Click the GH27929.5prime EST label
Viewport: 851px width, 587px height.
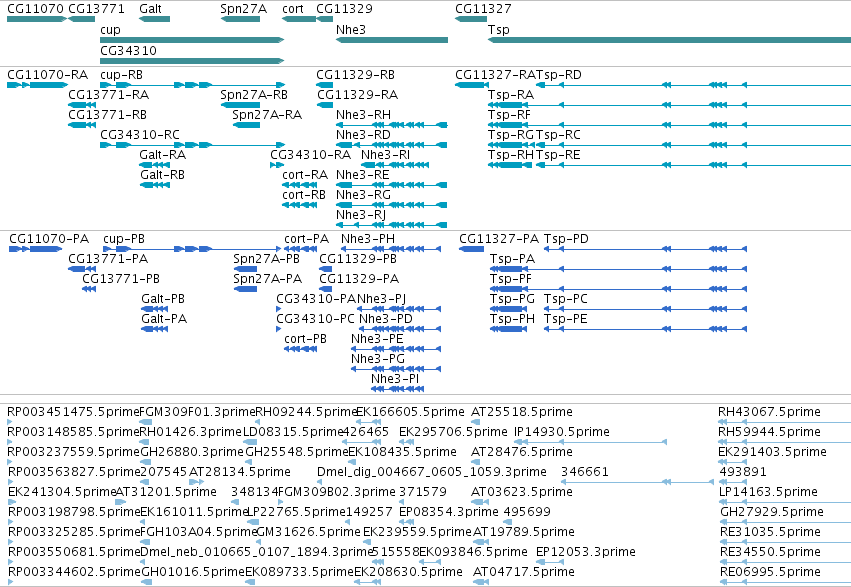pyautogui.click(x=772, y=512)
